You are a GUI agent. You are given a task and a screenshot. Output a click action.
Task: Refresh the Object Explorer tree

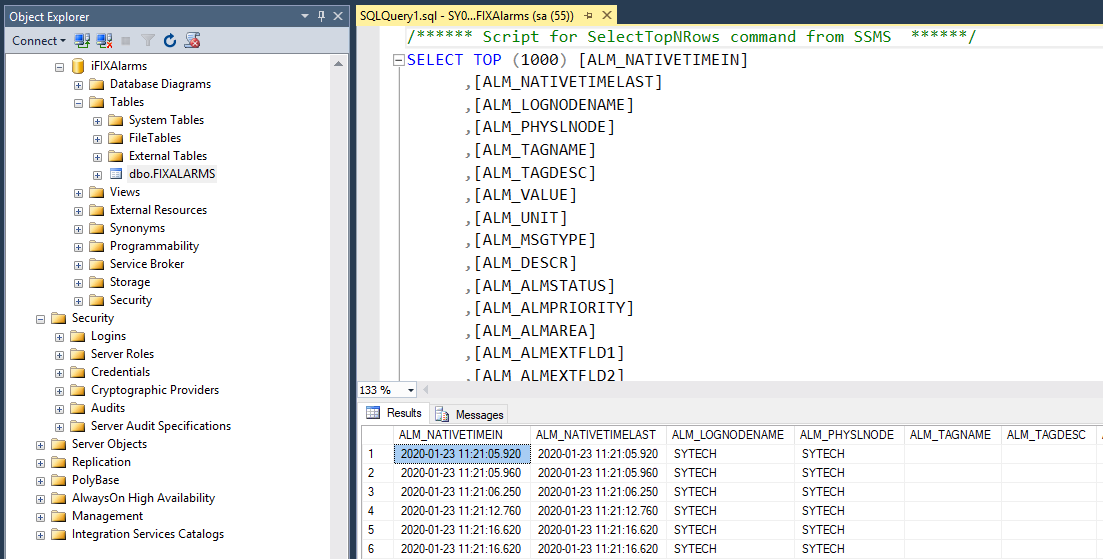[170, 41]
